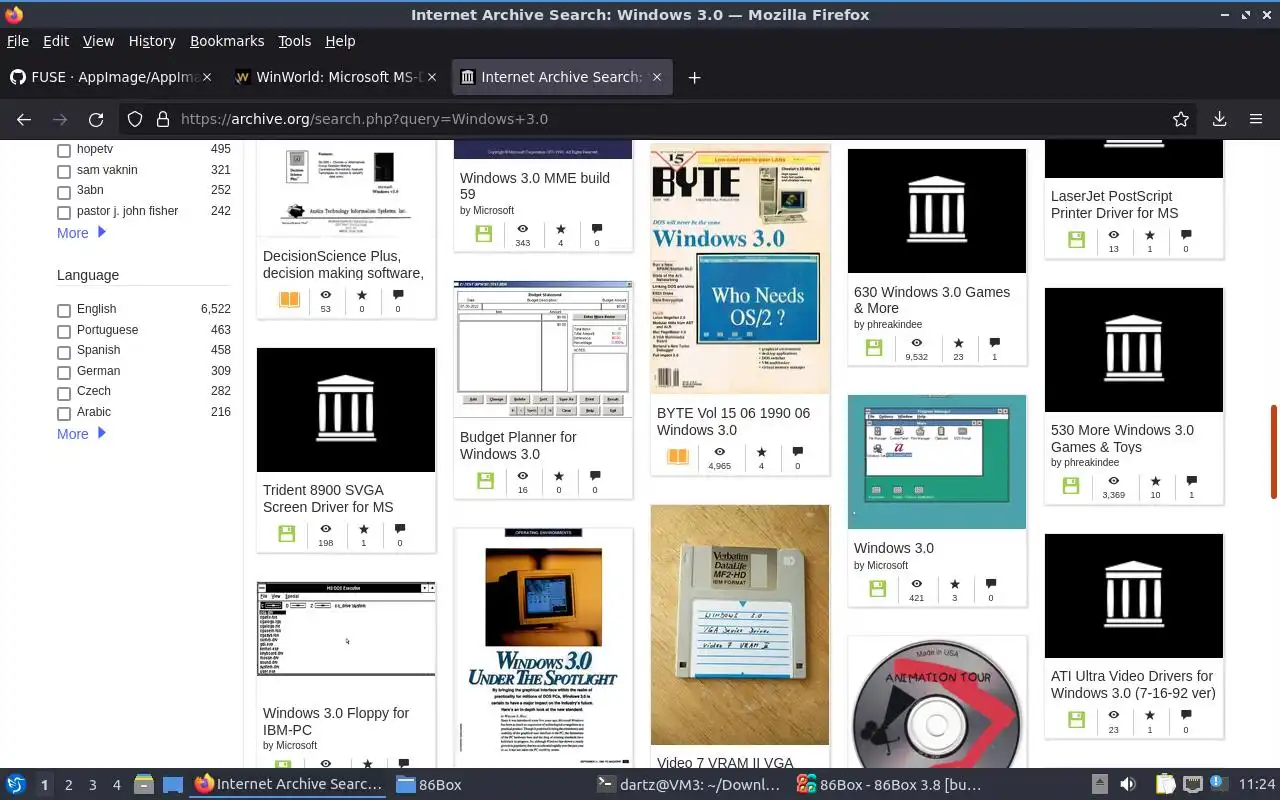
Task: Open the Windows 3.0 Program Manager screenshot thumbnail
Action: tap(937, 462)
